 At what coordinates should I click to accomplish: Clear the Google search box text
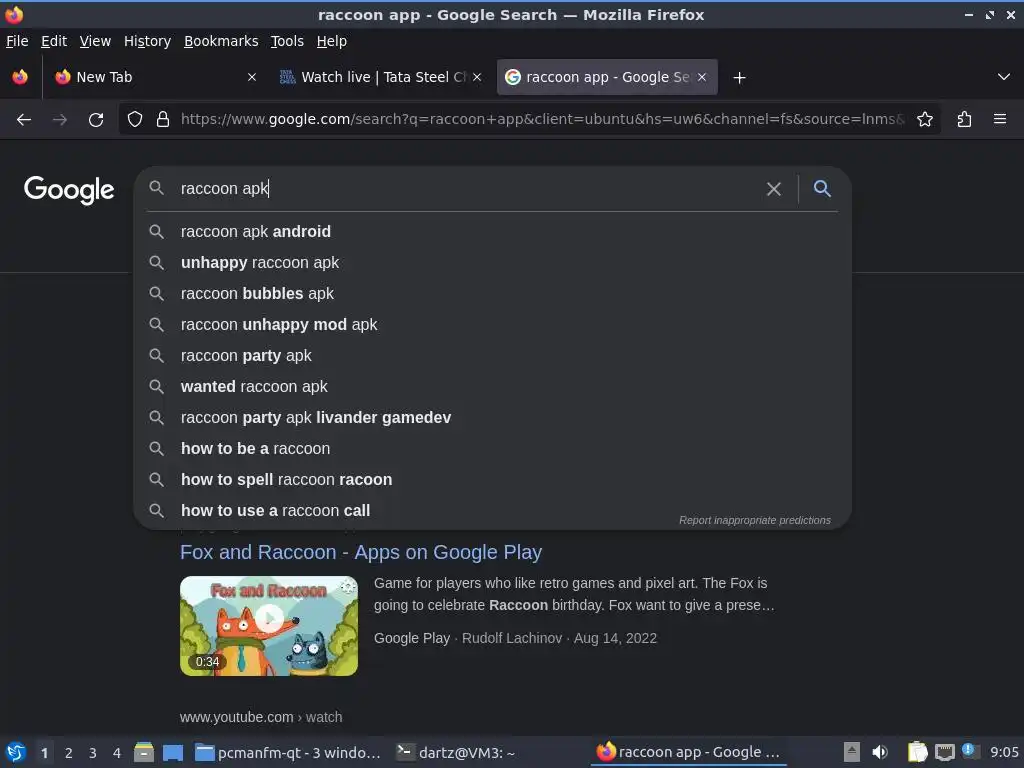(x=774, y=189)
